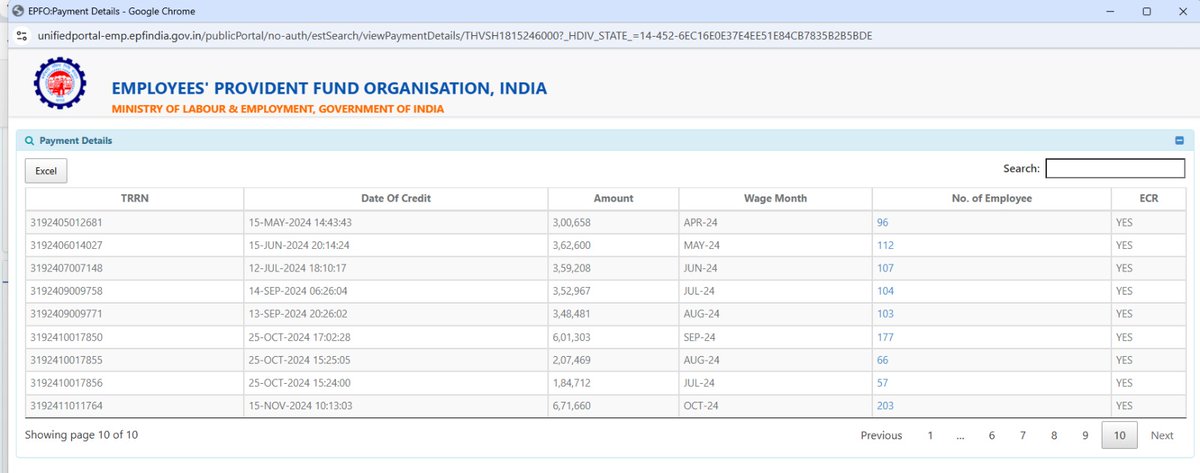The width and height of the screenshot is (1200, 473).
Task: Click the pagination ellipsis
Action: point(960,435)
